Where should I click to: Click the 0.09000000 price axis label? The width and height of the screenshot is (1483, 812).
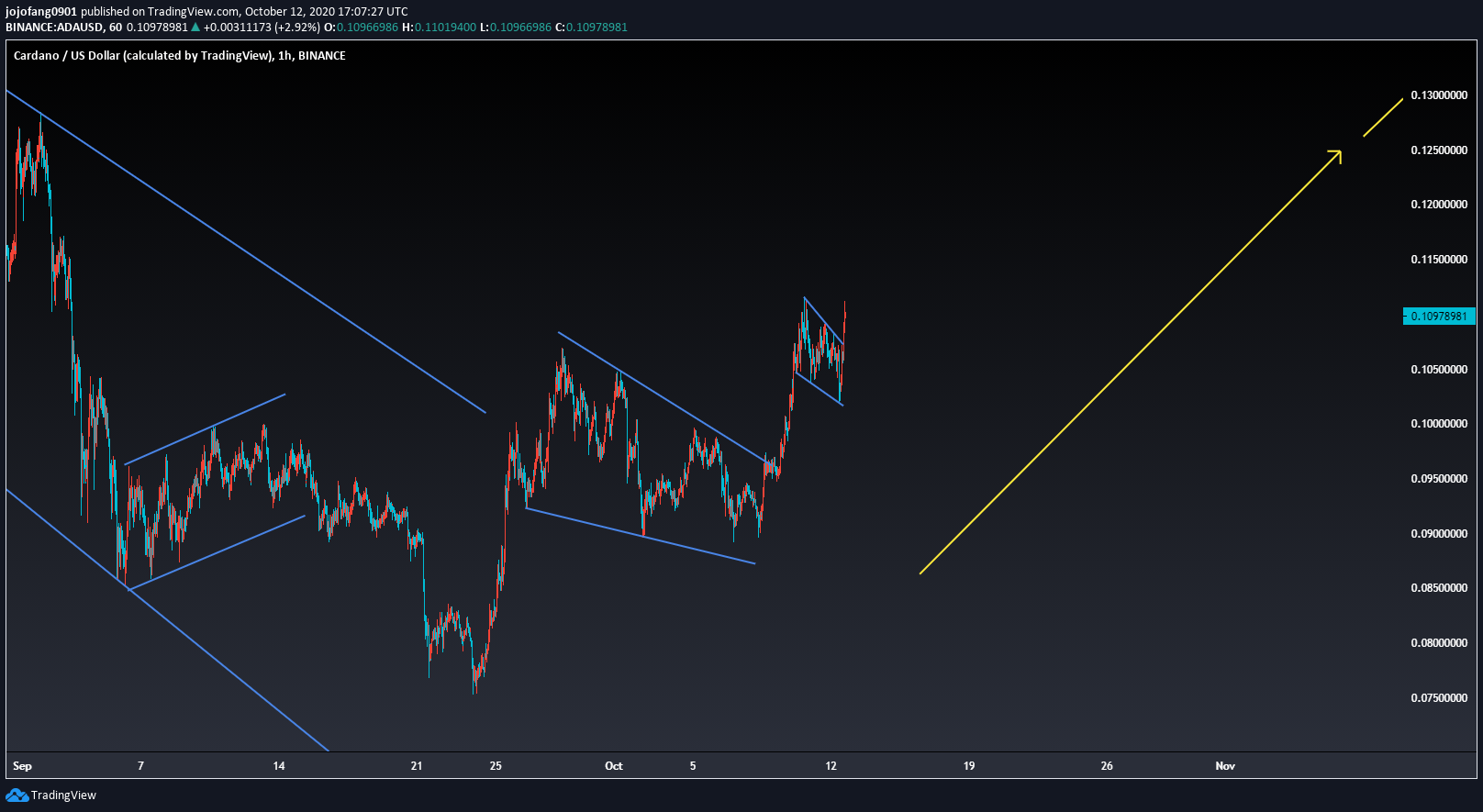(1439, 534)
